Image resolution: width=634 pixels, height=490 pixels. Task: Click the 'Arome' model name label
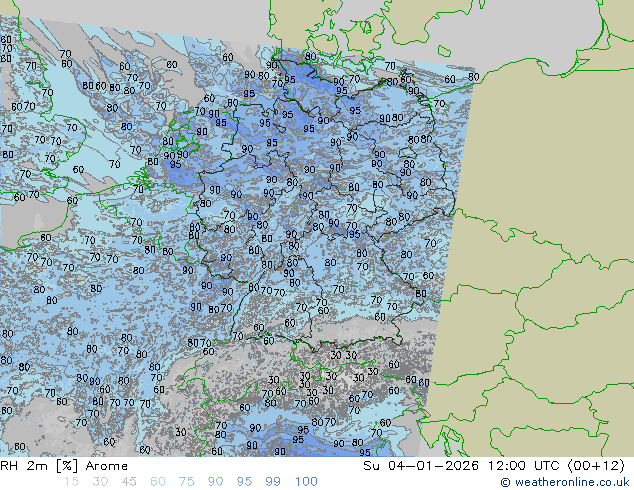(107, 466)
